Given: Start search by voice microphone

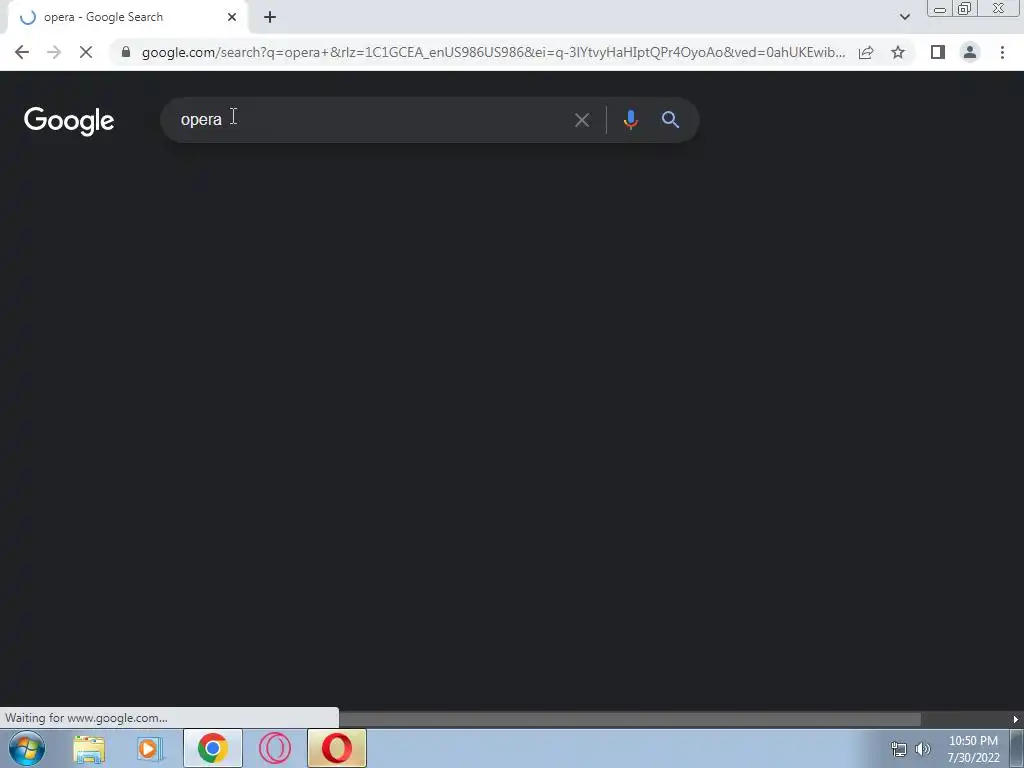Looking at the screenshot, I should click(630, 120).
